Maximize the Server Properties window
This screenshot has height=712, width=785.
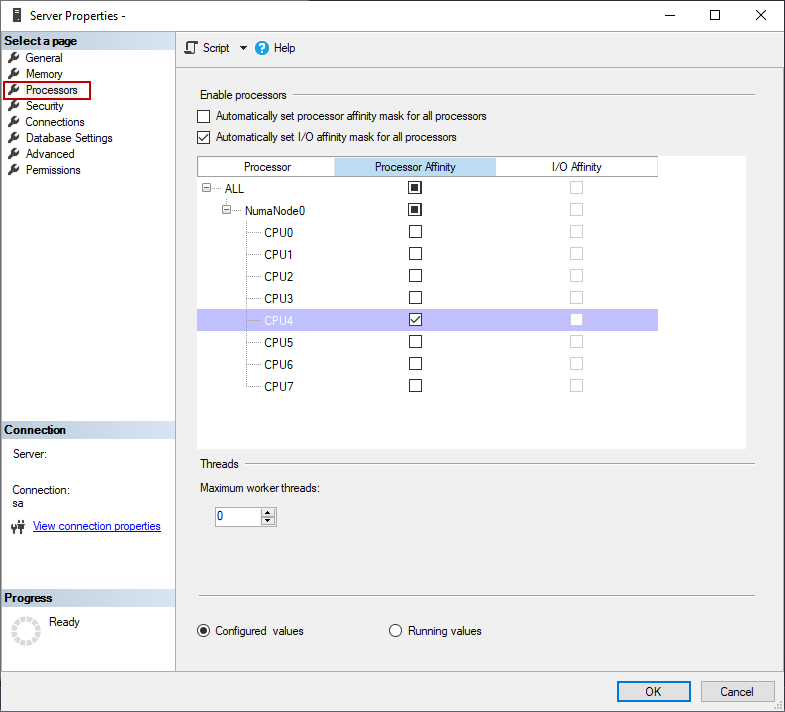tap(715, 15)
